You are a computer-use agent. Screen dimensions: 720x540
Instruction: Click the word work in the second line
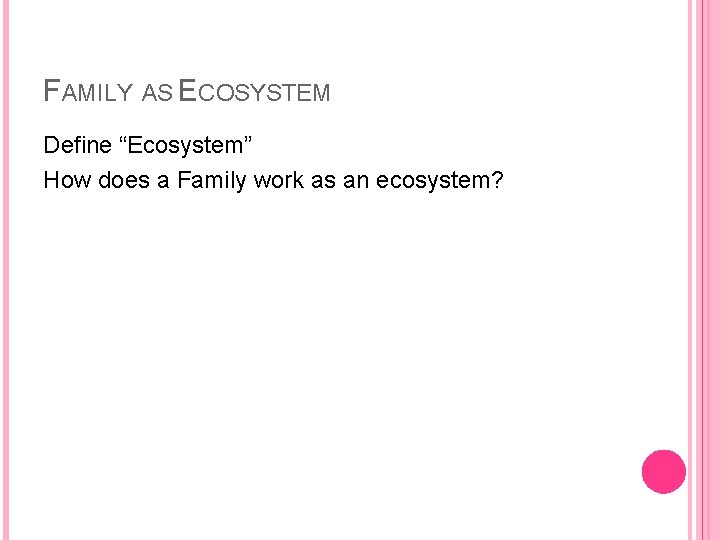[279, 180]
